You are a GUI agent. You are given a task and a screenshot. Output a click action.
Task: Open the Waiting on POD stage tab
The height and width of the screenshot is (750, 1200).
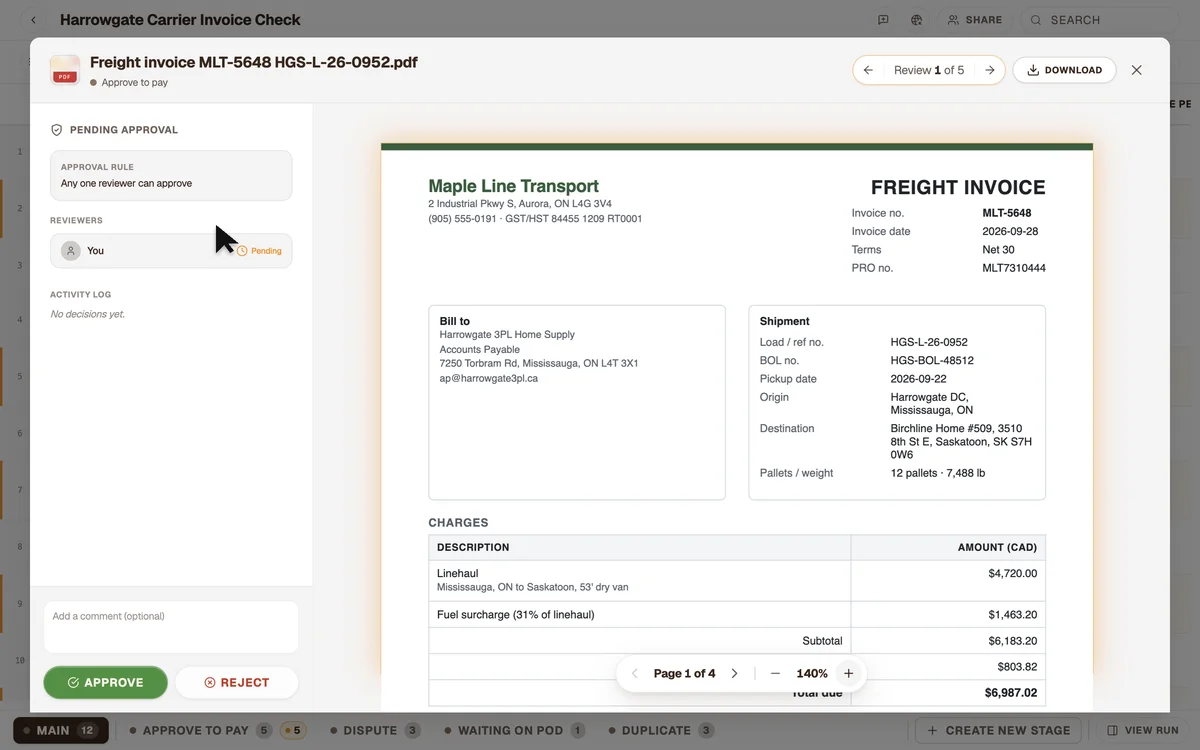(x=515, y=731)
